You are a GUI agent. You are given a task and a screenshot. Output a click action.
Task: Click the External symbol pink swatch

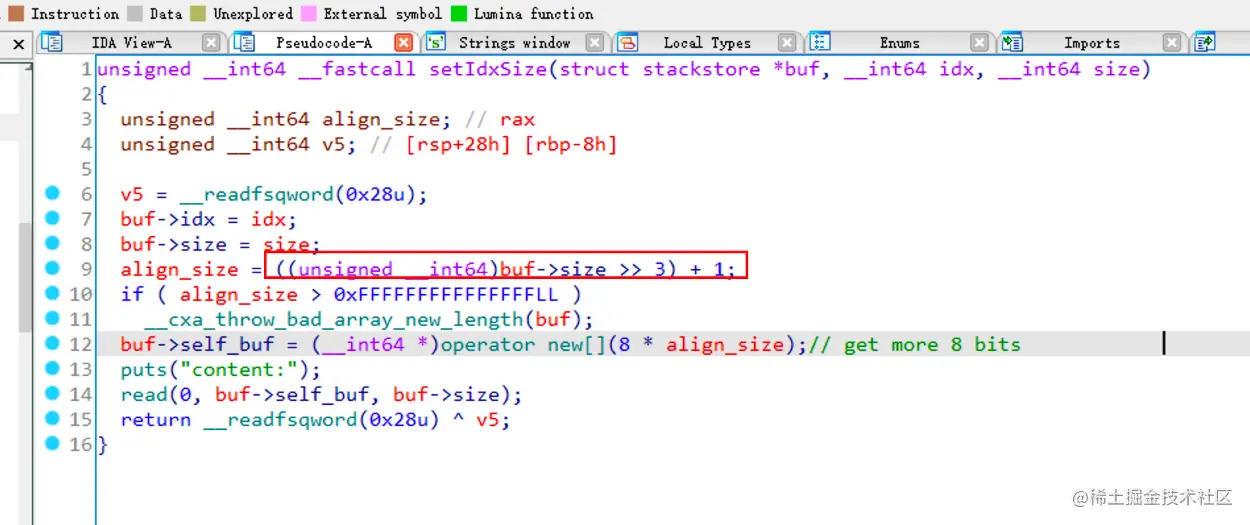click(308, 14)
